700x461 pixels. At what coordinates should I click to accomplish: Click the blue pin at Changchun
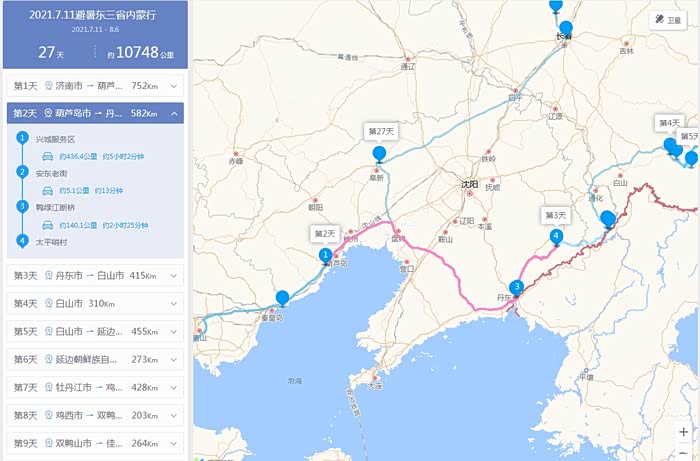566,29
